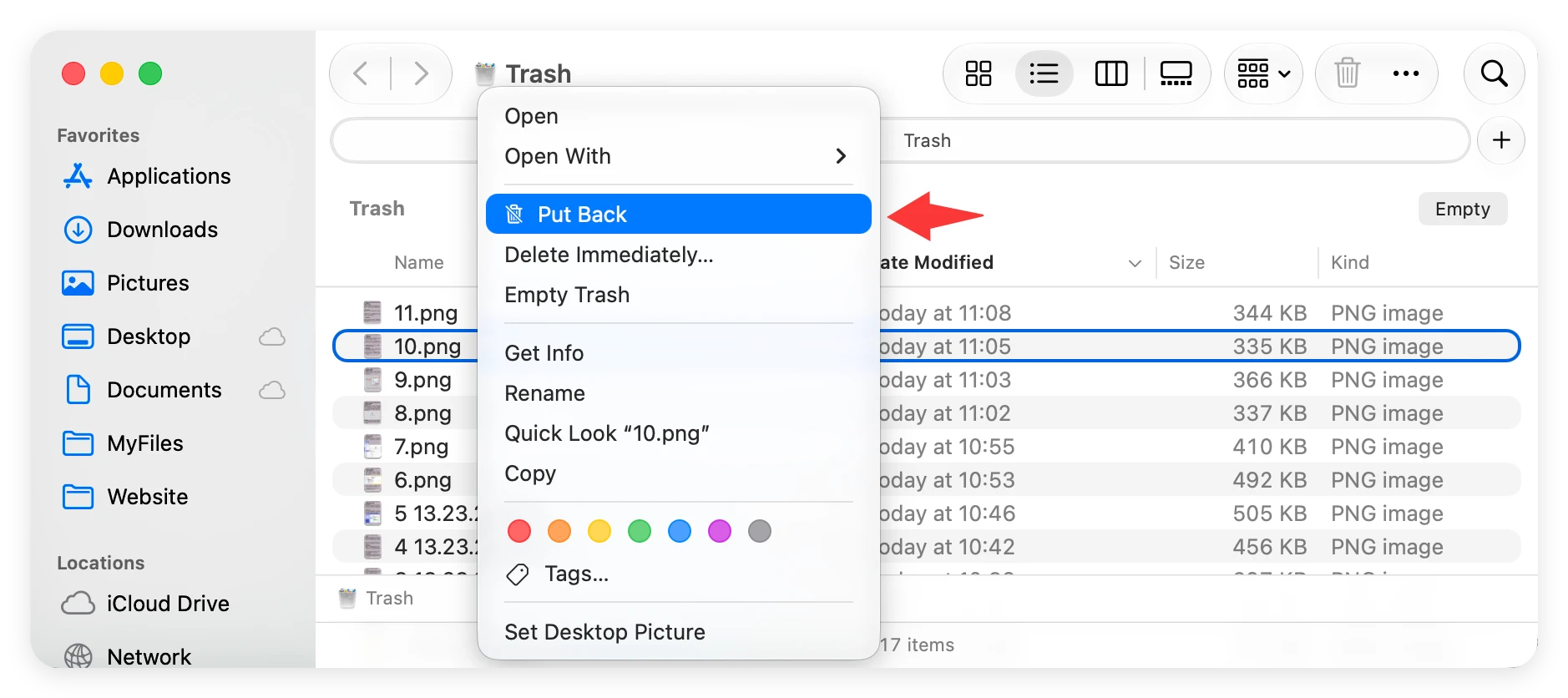
Task: Choose Delete Immediately… option
Action: coord(678,255)
